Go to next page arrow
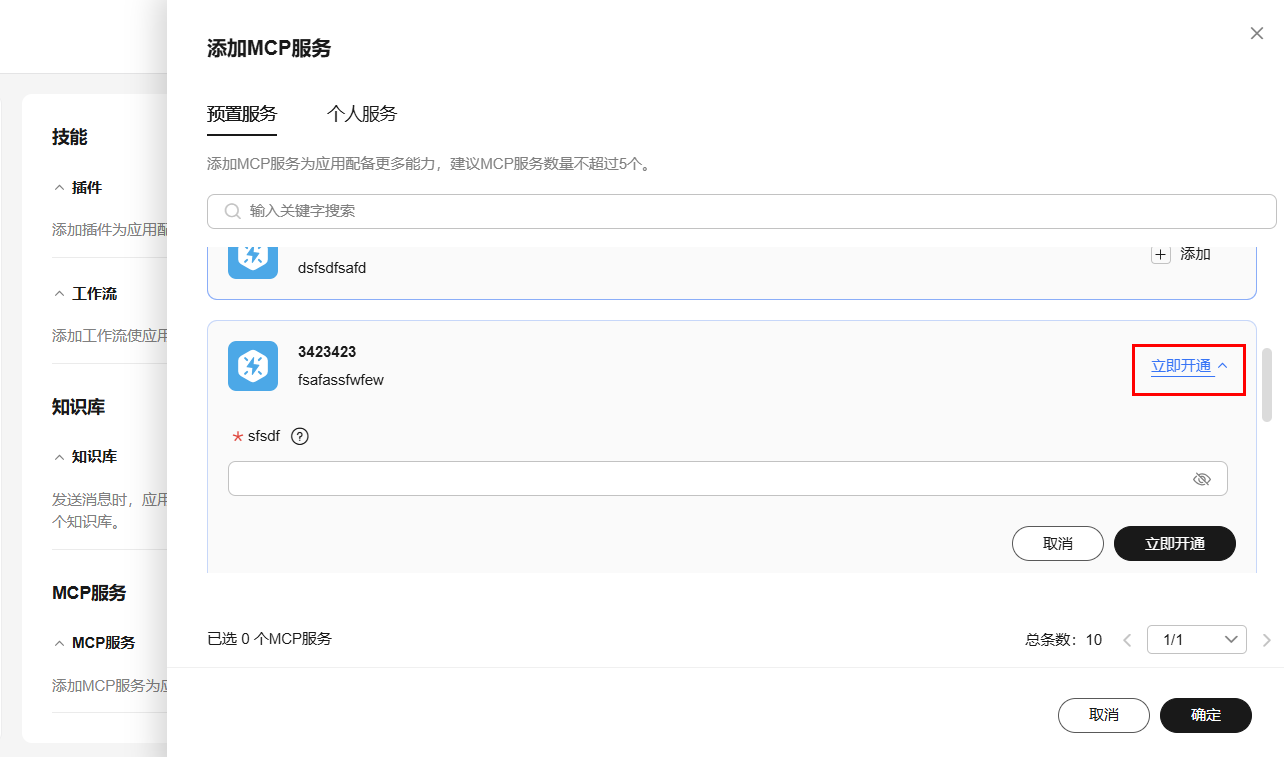The width and height of the screenshot is (1284, 757). [x=1266, y=640]
